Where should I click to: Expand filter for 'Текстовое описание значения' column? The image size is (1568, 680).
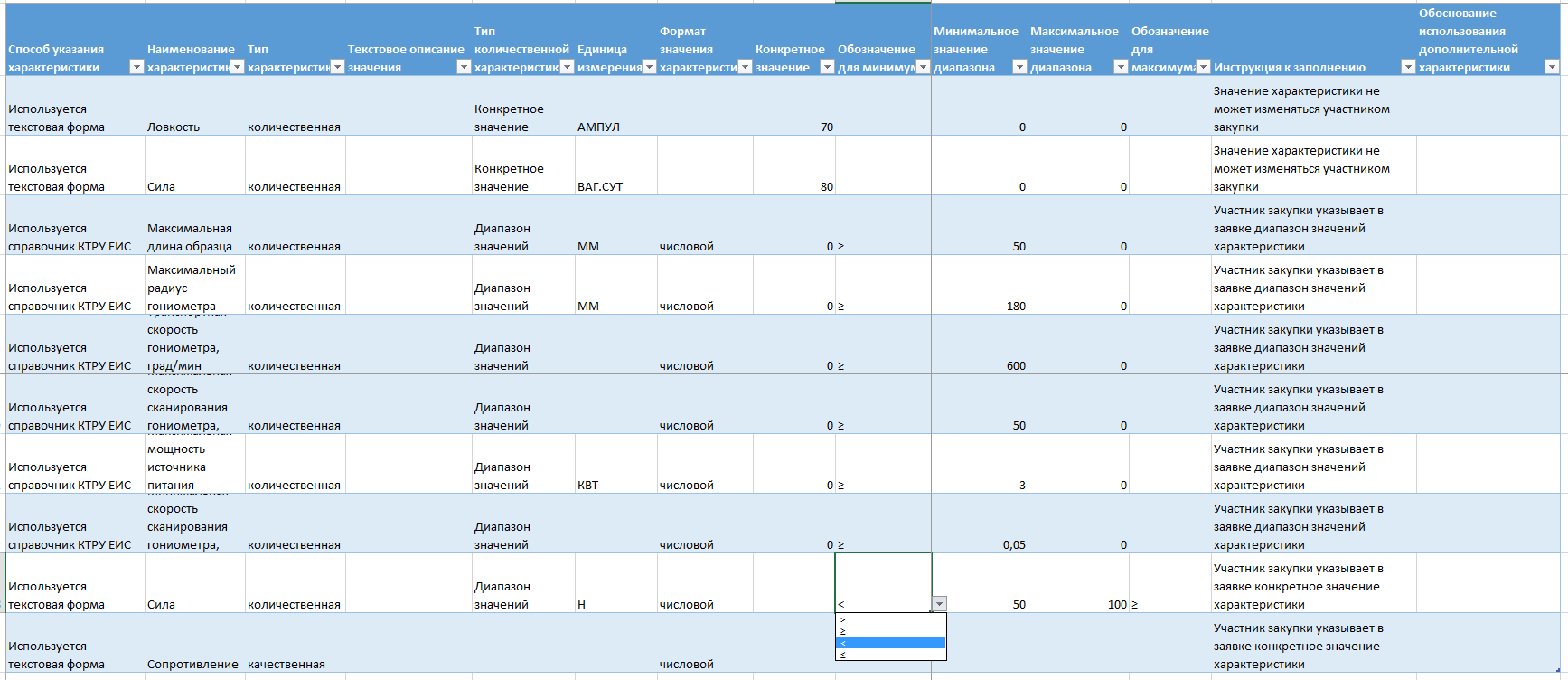click(464, 67)
